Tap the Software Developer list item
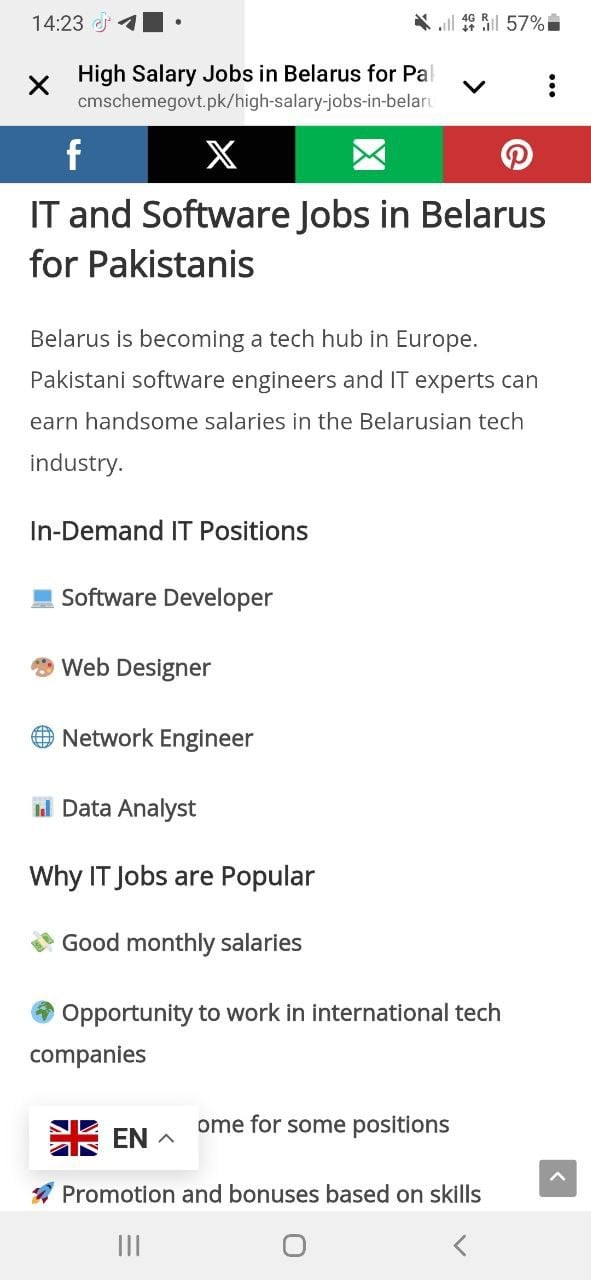Screen dimensions: 591x1280 pyautogui.click(x=151, y=597)
